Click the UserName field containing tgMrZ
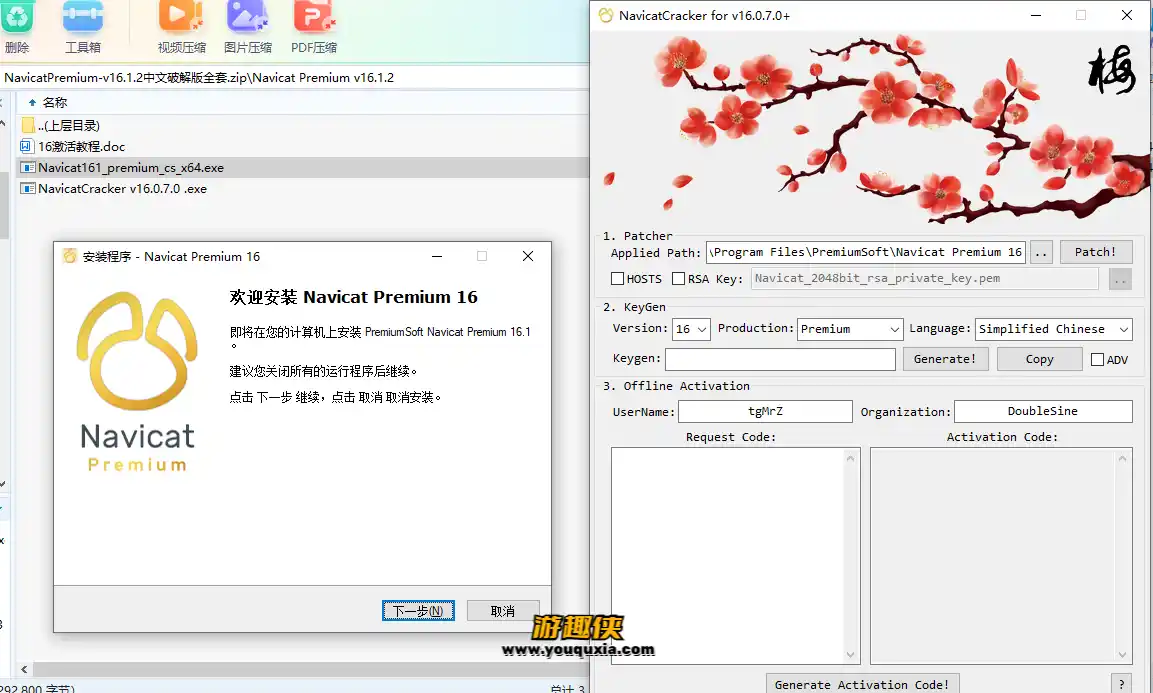 [765, 411]
